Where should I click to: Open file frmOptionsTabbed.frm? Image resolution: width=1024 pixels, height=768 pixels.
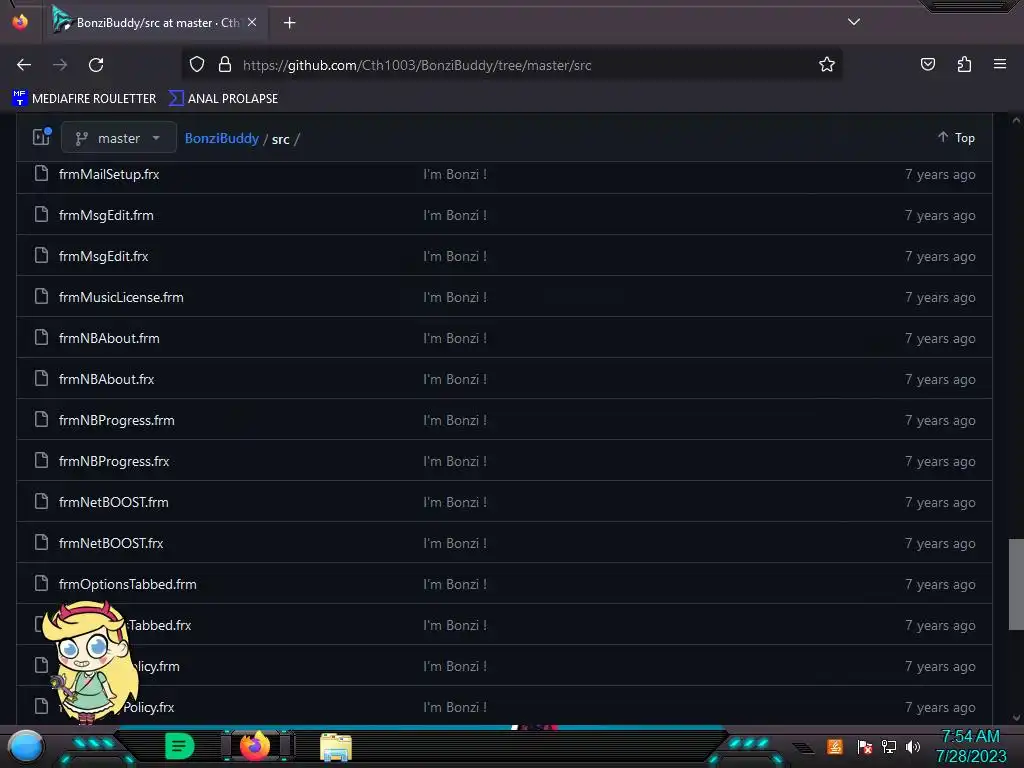[x=127, y=584]
